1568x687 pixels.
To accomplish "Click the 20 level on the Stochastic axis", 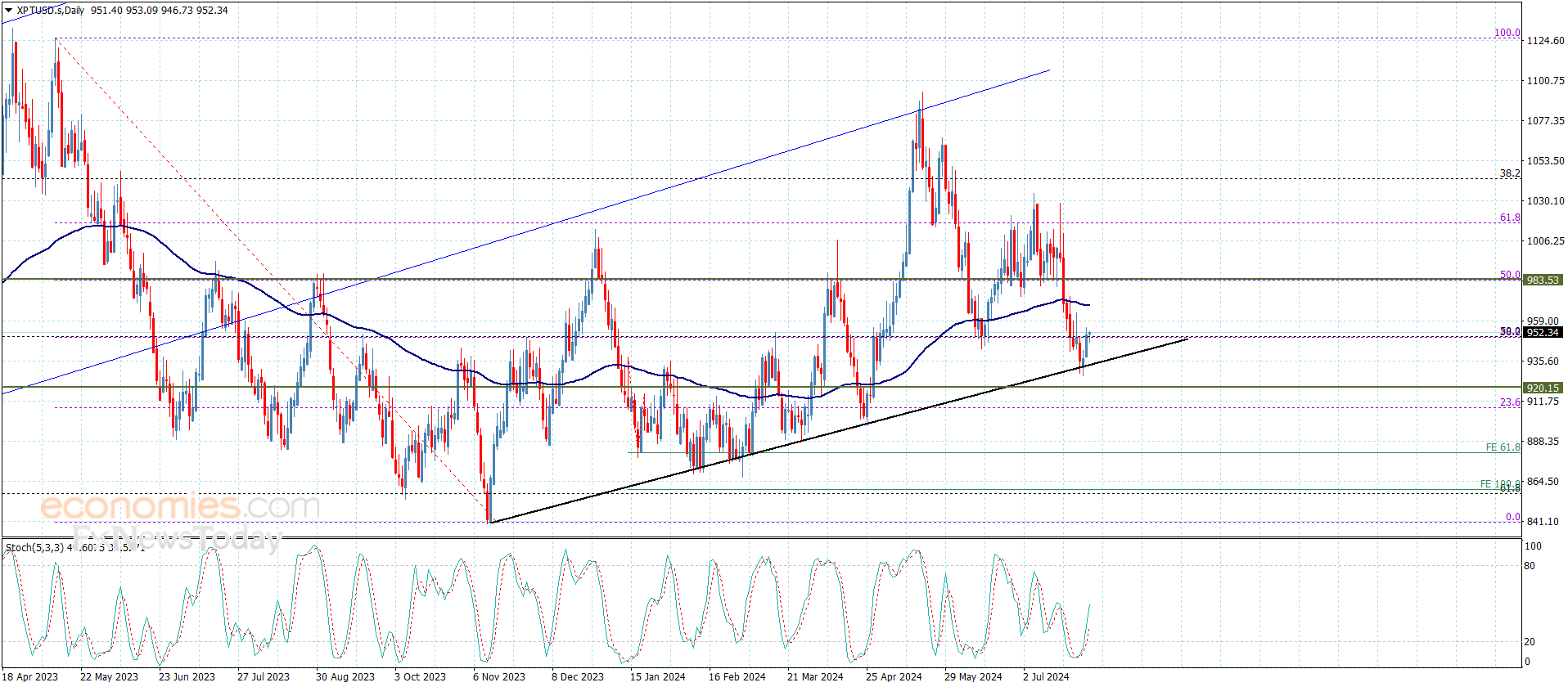I will [1530, 642].
